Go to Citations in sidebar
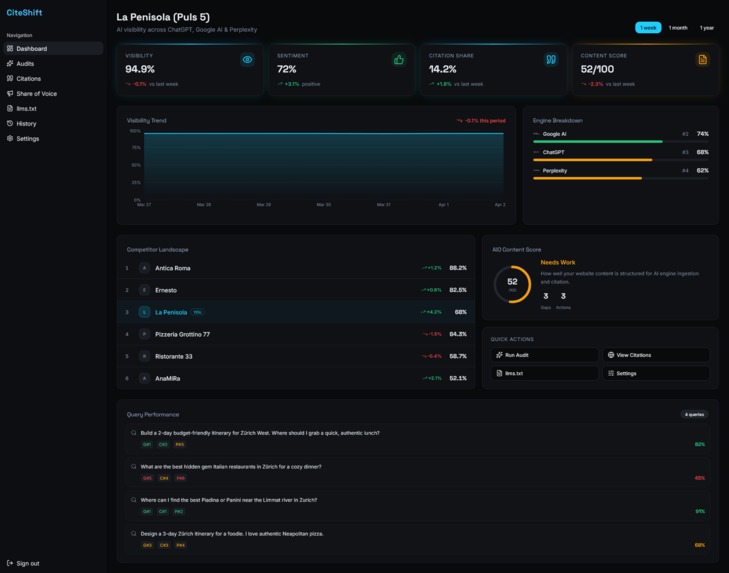729x573 pixels. [53, 79]
